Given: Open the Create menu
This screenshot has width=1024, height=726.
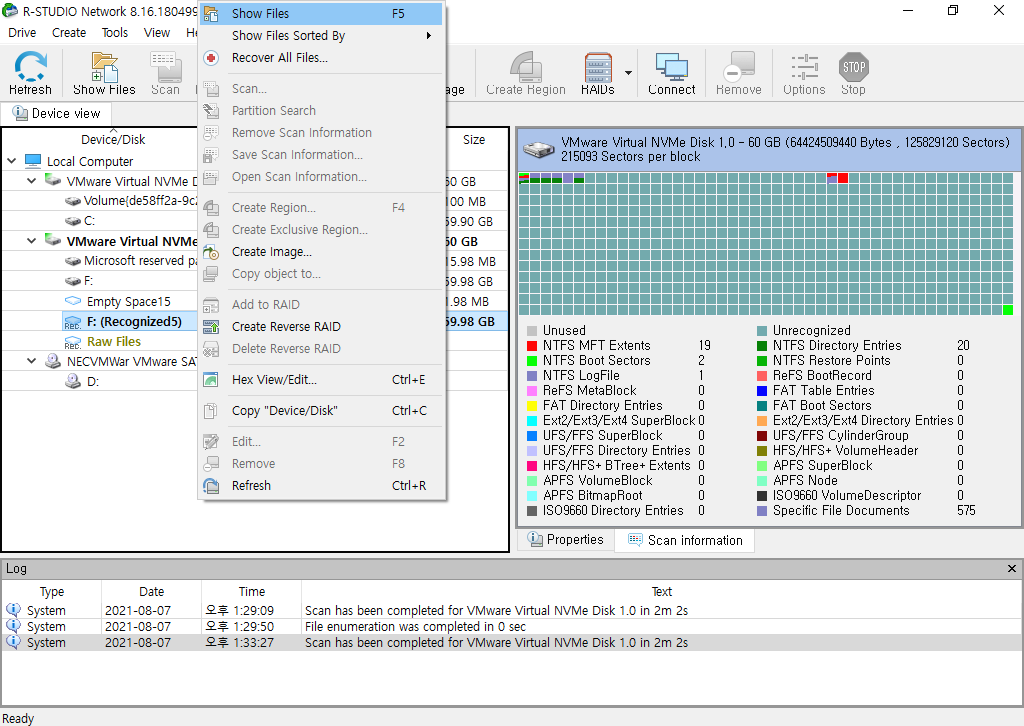Looking at the screenshot, I should 69,33.
